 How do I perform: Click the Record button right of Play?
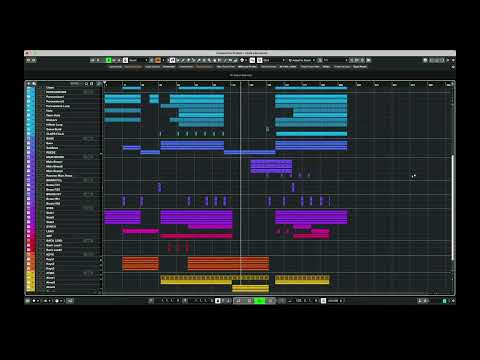[271, 301]
